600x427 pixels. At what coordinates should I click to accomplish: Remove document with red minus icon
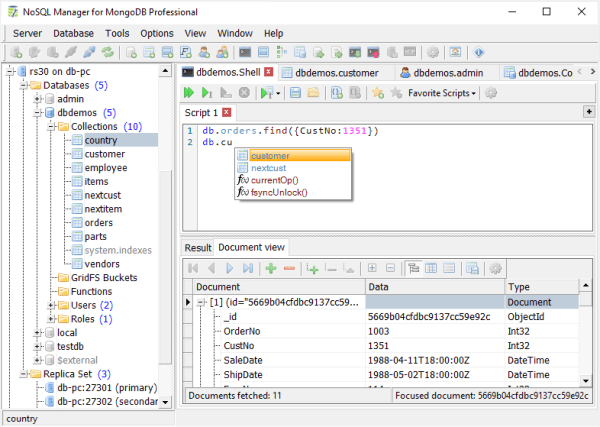pyautogui.click(x=289, y=269)
